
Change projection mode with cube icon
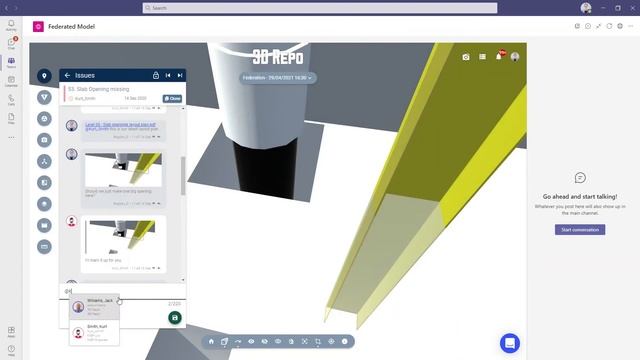224,341
